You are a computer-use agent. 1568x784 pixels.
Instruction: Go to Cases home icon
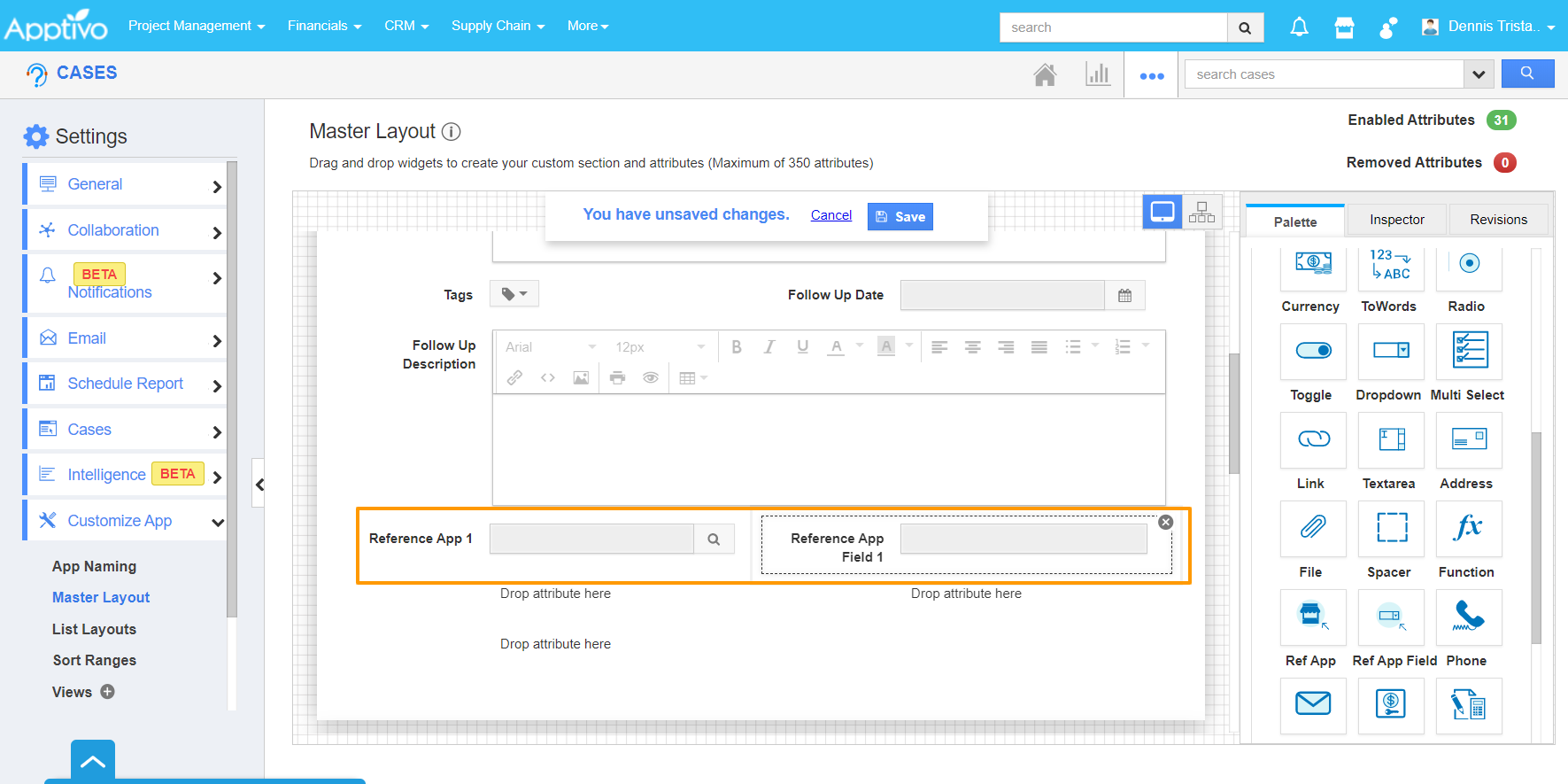coord(1045,75)
